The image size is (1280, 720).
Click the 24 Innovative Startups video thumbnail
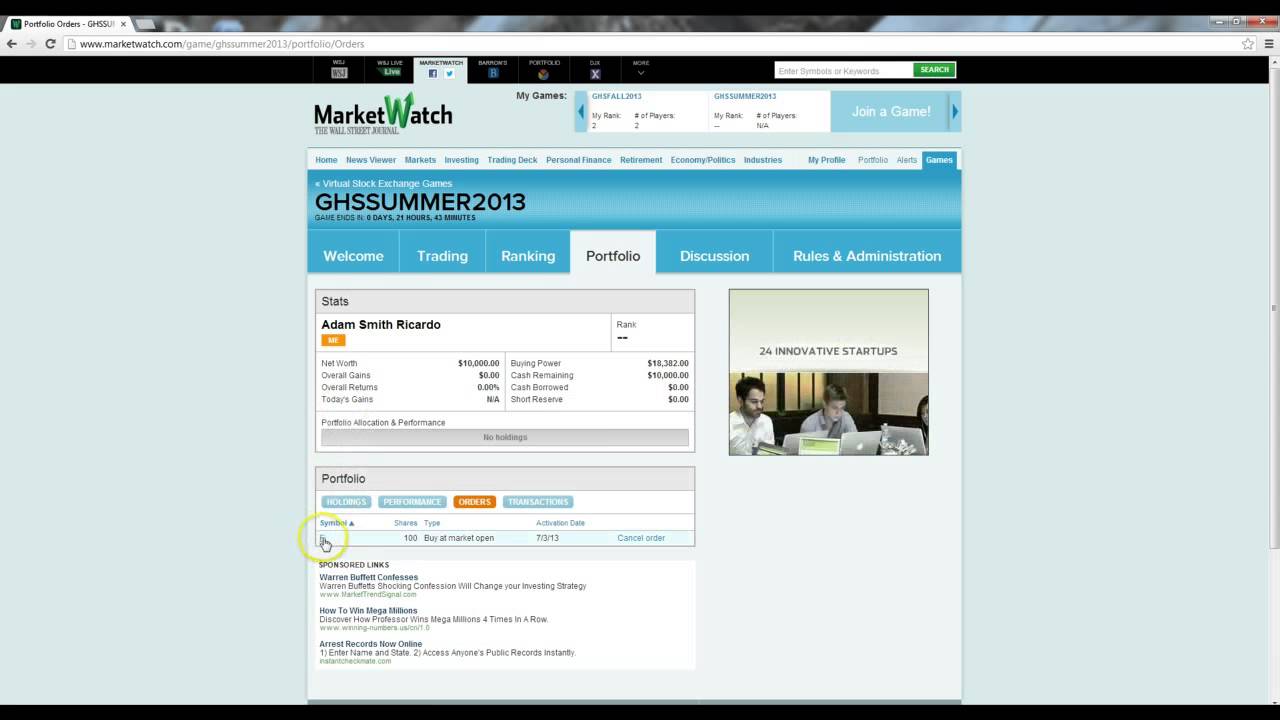pyautogui.click(x=829, y=372)
